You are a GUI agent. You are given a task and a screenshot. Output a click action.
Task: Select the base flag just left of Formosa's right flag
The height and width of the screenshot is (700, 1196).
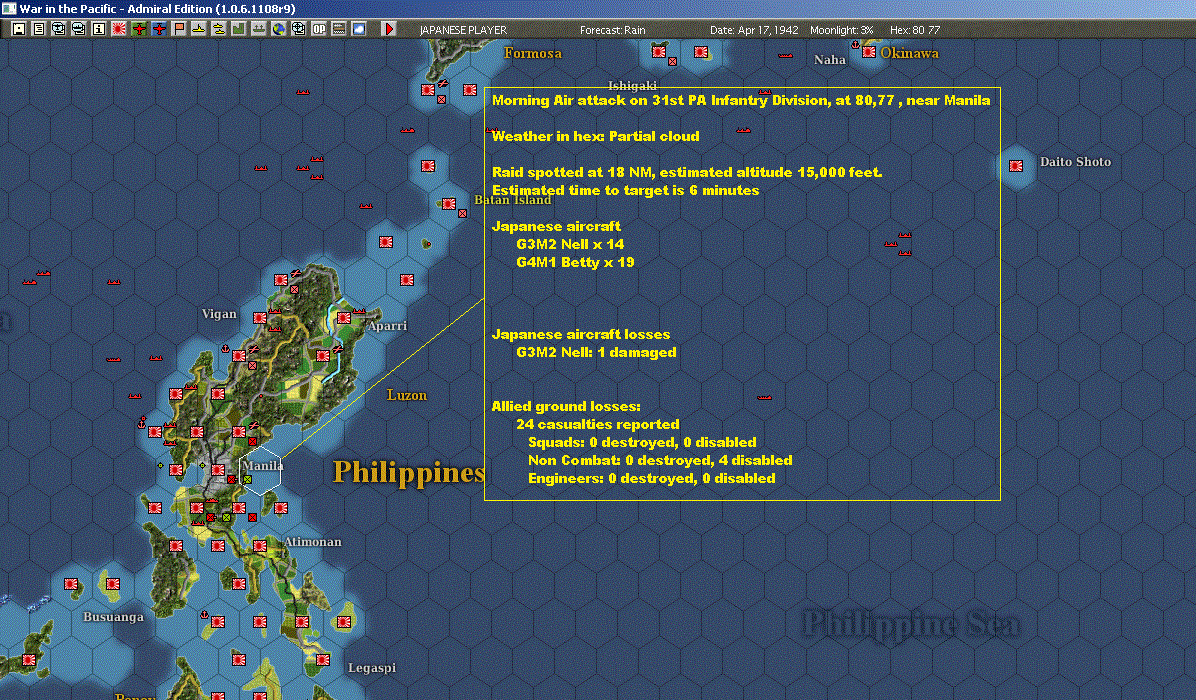tap(428, 90)
